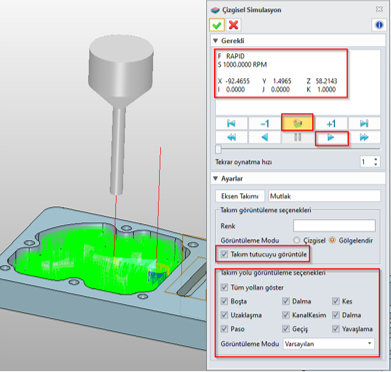Click the S 1000.0000 RPM text
The width and height of the screenshot is (391, 372).
(242, 64)
